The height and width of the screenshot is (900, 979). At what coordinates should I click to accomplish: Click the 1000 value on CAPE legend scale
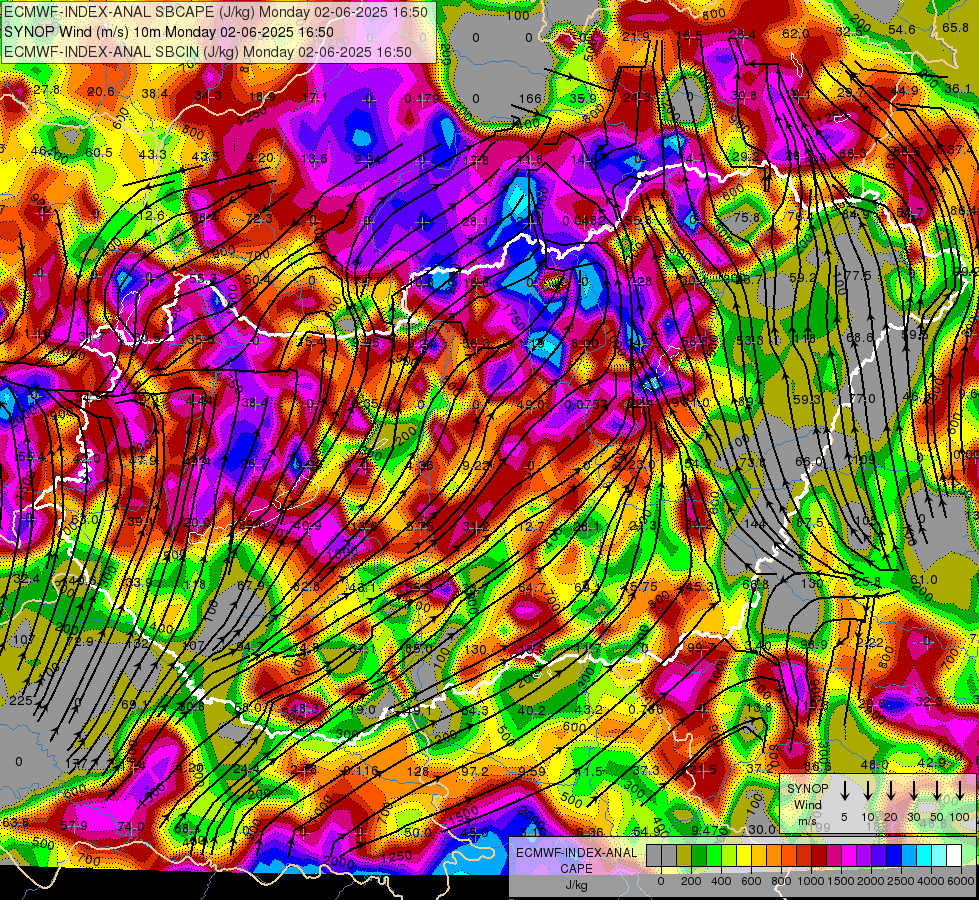click(811, 881)
